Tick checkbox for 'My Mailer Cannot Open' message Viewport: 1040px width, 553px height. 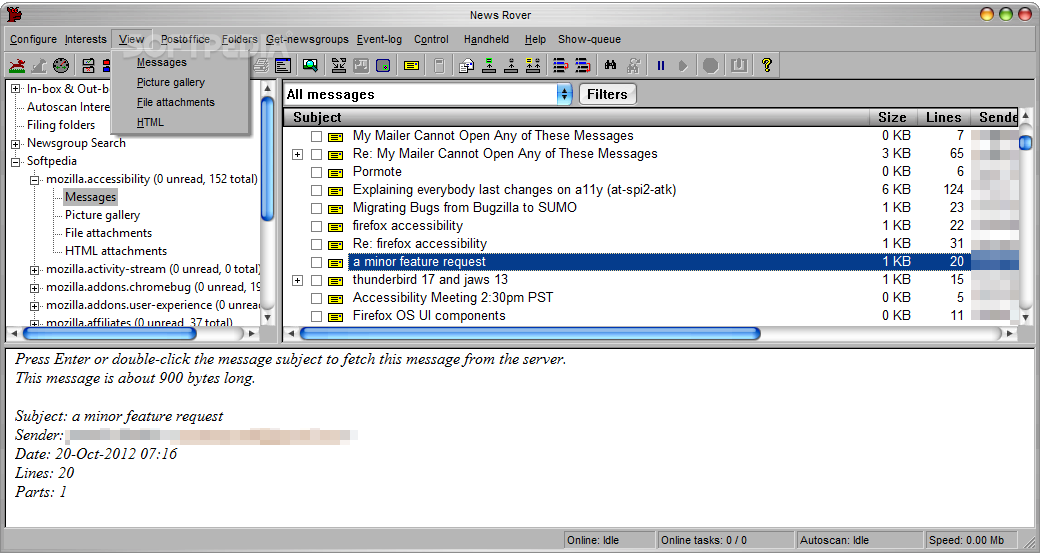pyautogui.click(x=316, y=137)
